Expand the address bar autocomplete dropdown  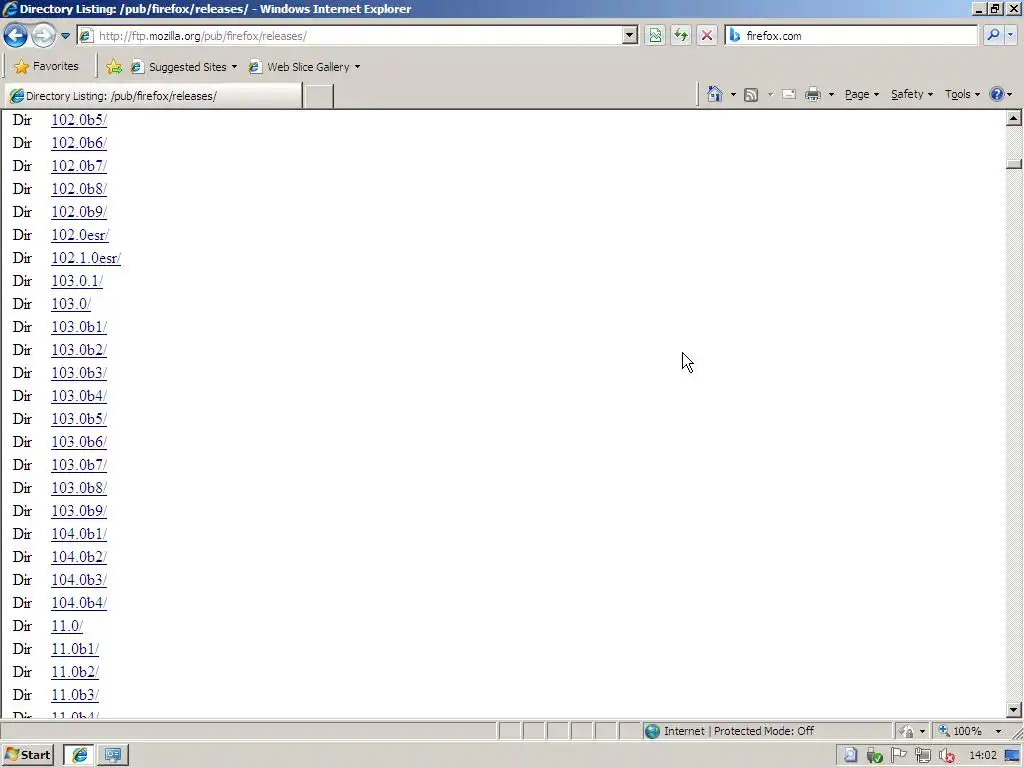click(x=630, y=36)
